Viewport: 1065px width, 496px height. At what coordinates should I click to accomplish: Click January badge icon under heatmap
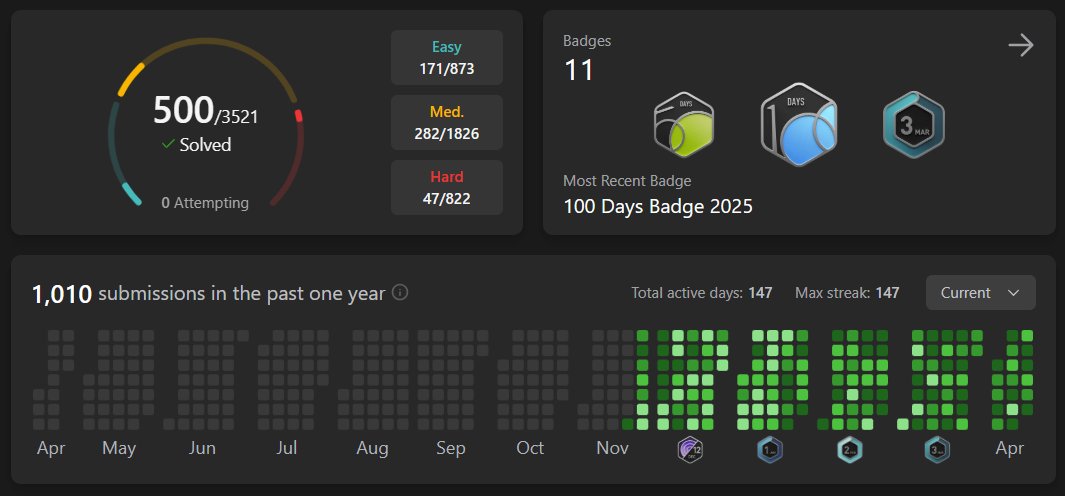click(770, 449)
